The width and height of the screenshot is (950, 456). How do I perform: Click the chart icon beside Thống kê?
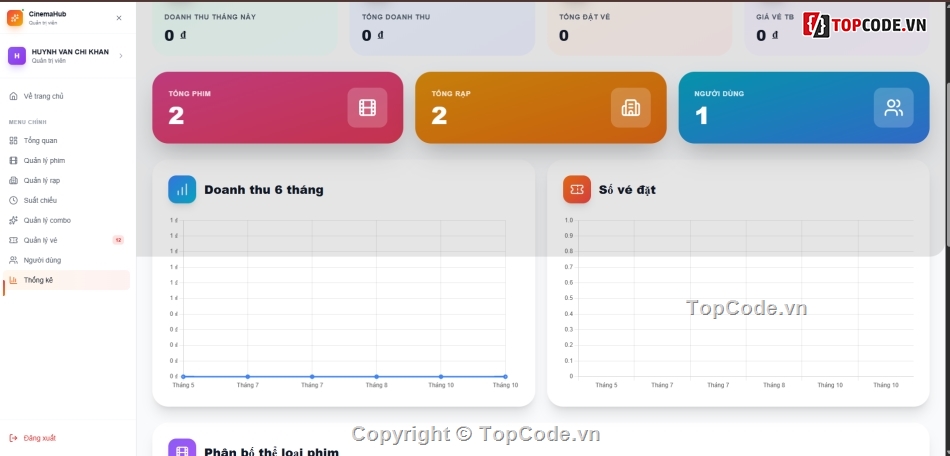13,280
